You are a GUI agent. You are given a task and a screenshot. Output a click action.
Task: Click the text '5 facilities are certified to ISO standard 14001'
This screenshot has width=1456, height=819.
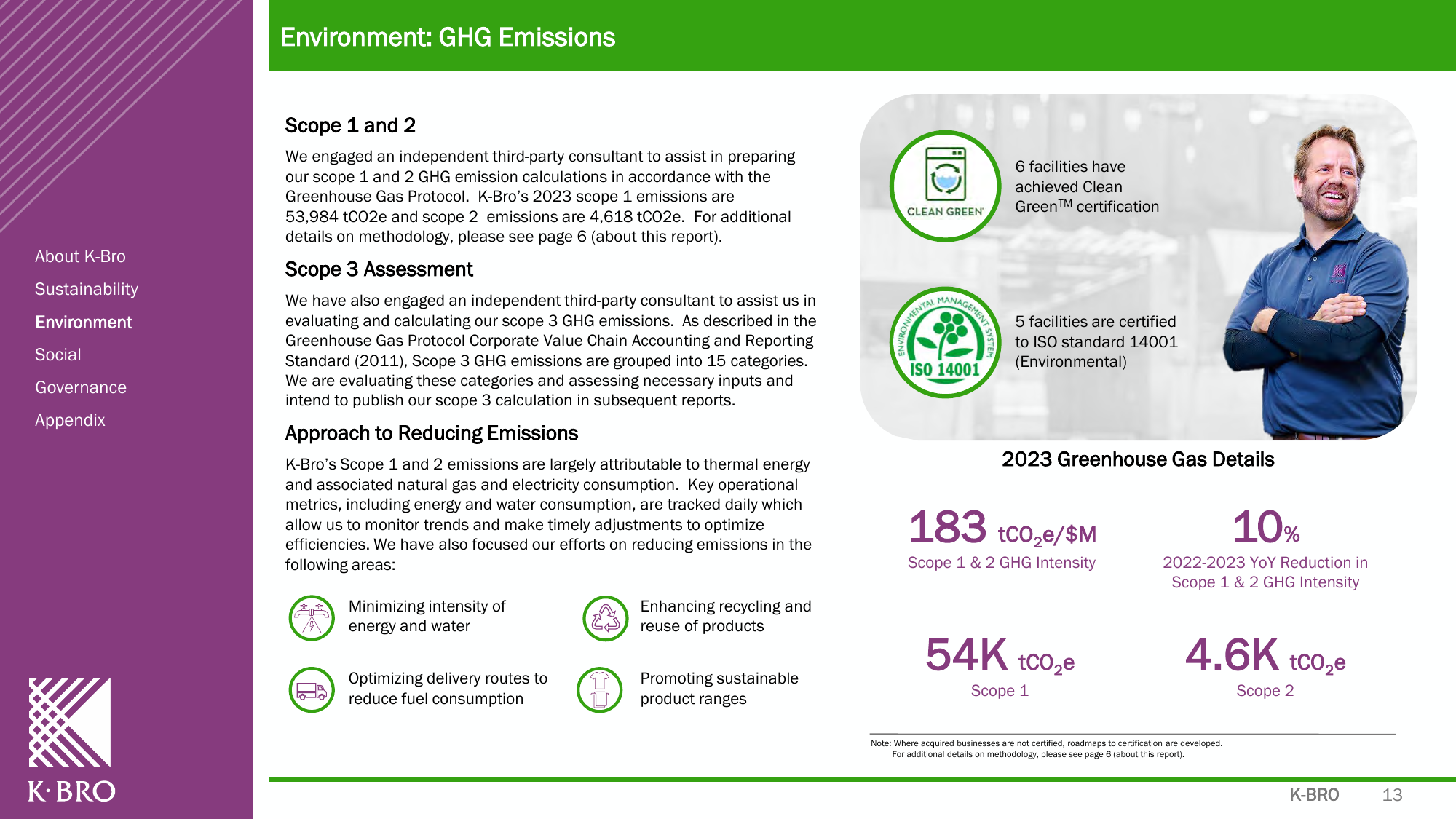(1096, 341)
